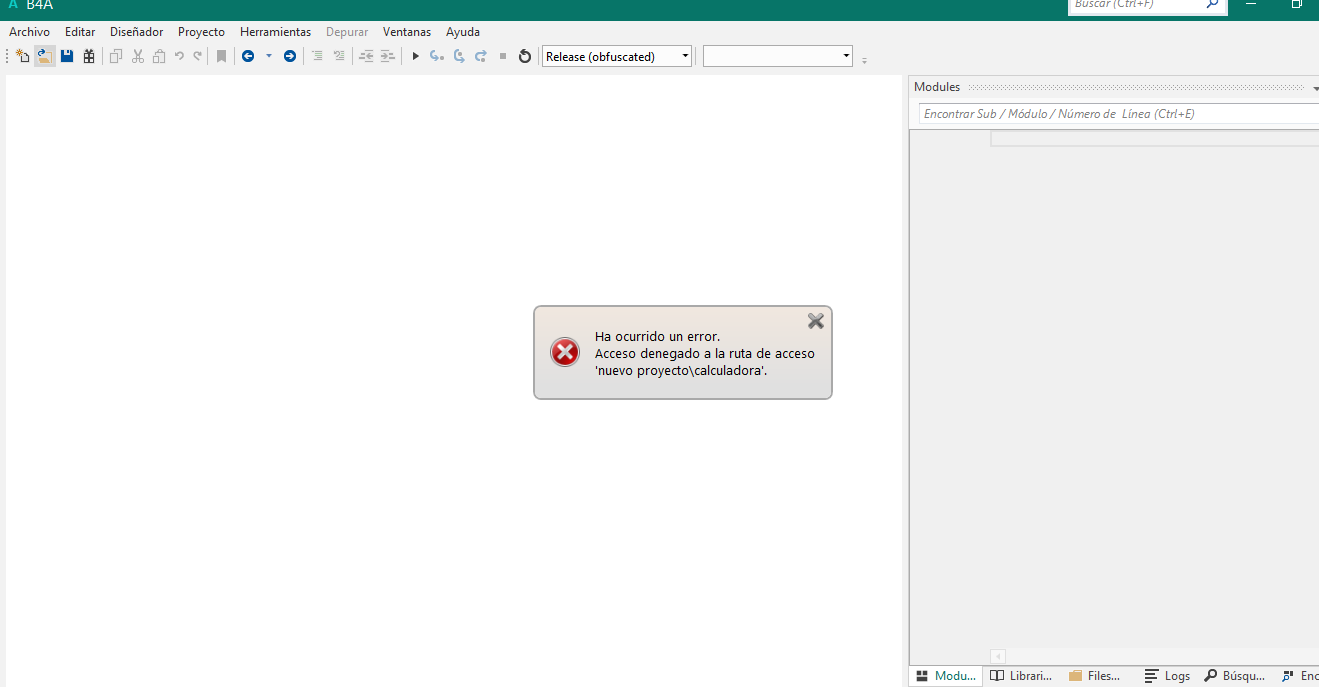Collapse the Modules panel via its chevron

point(1313,87)
